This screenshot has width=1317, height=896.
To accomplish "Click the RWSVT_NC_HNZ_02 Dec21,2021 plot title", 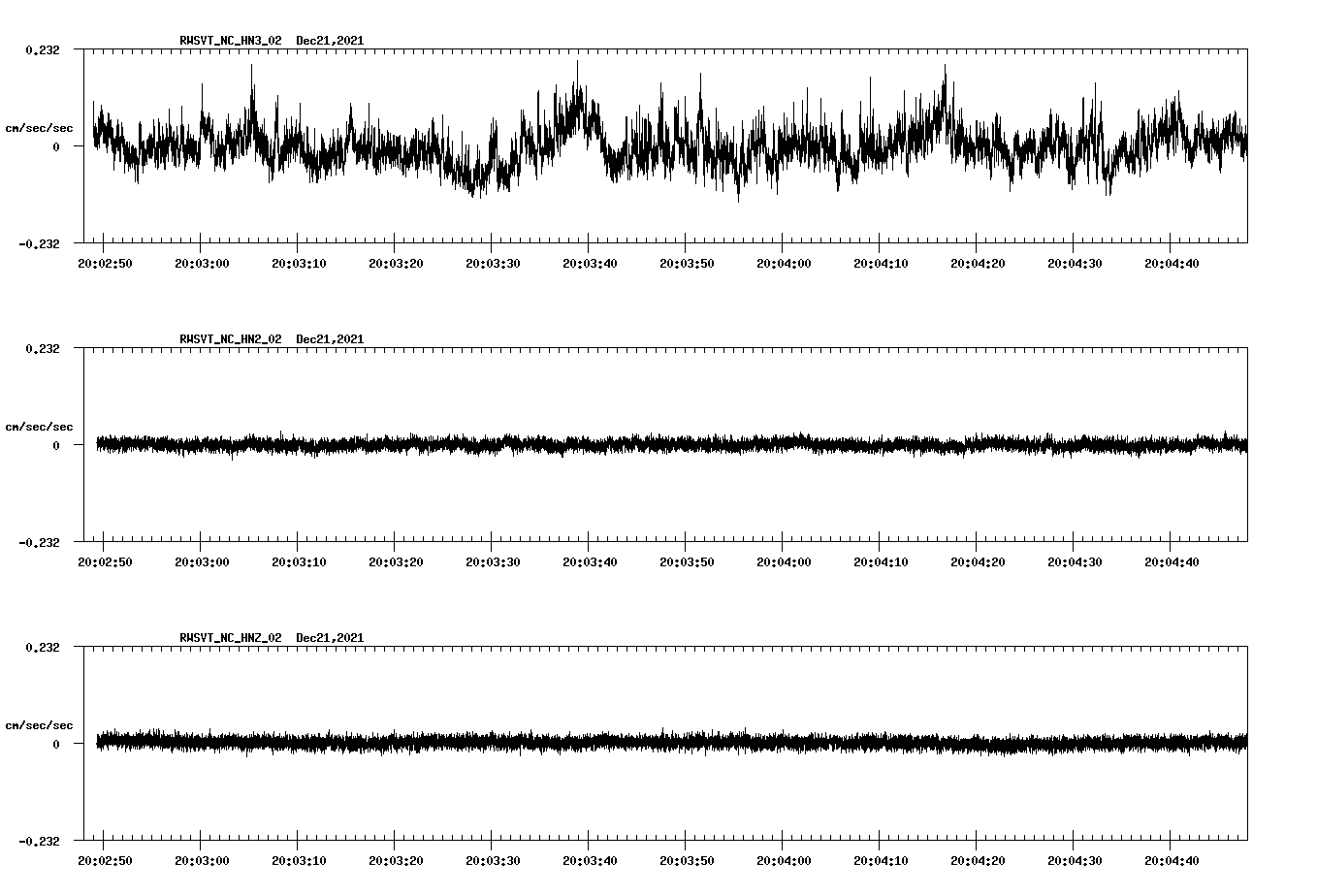I will pyautogui.click(x=272, y=638).
